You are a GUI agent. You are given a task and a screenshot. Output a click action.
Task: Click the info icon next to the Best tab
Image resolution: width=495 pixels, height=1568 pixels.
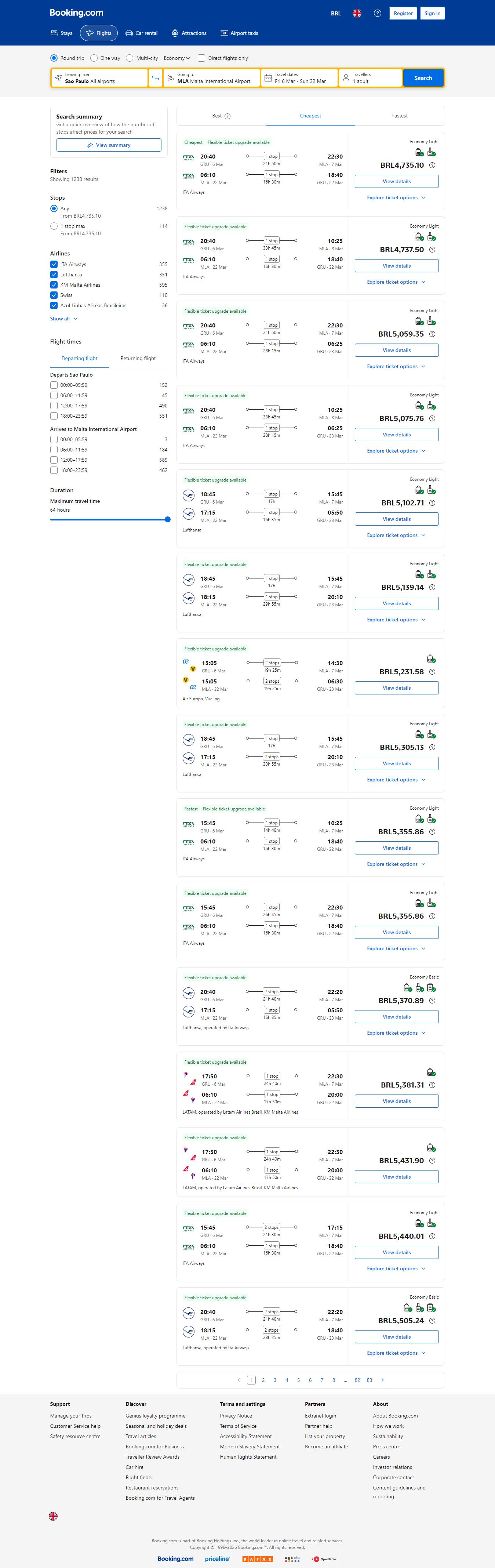(228, 116)
